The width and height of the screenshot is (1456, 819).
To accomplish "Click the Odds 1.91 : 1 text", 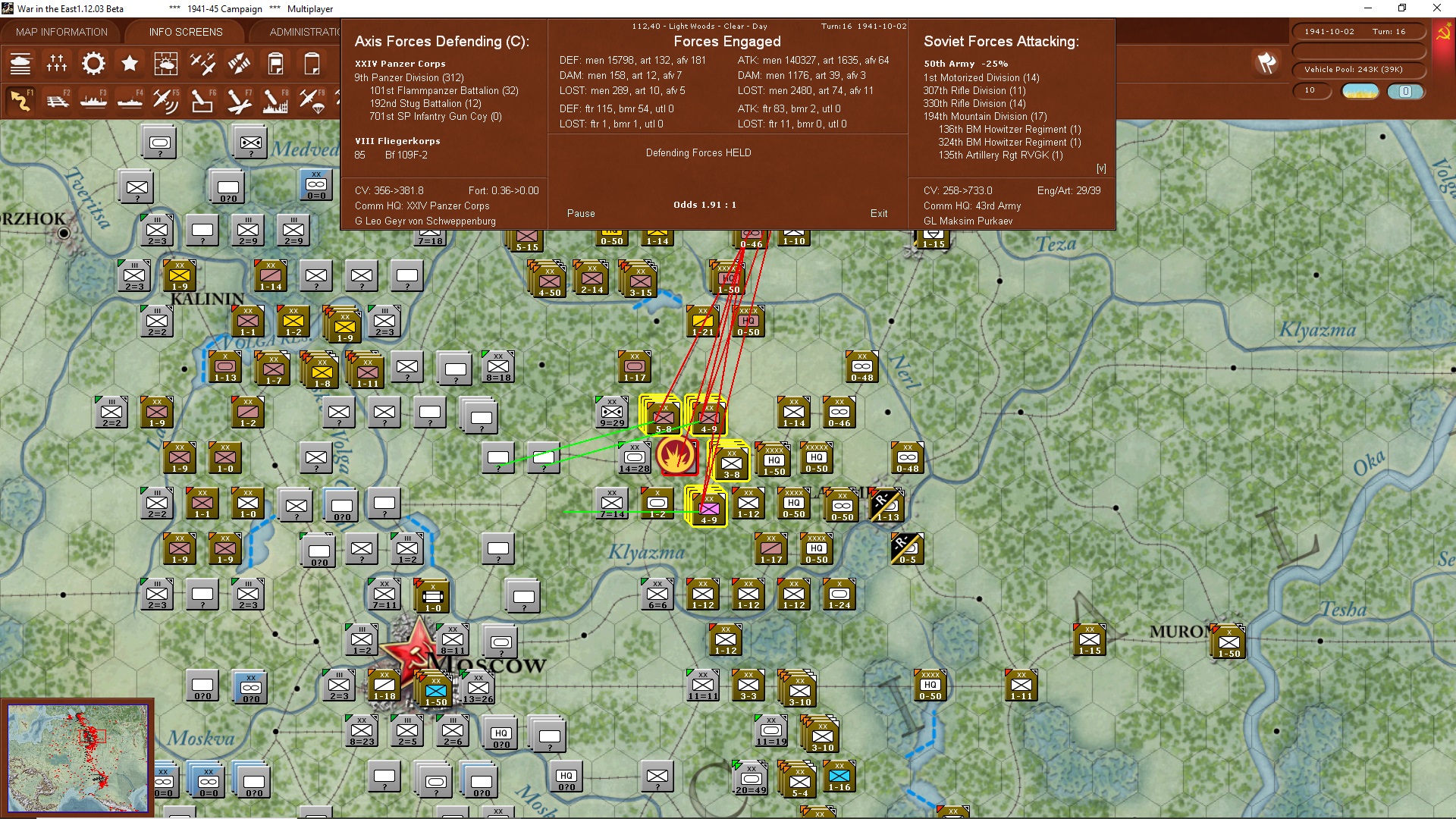I will coord(704,205).
